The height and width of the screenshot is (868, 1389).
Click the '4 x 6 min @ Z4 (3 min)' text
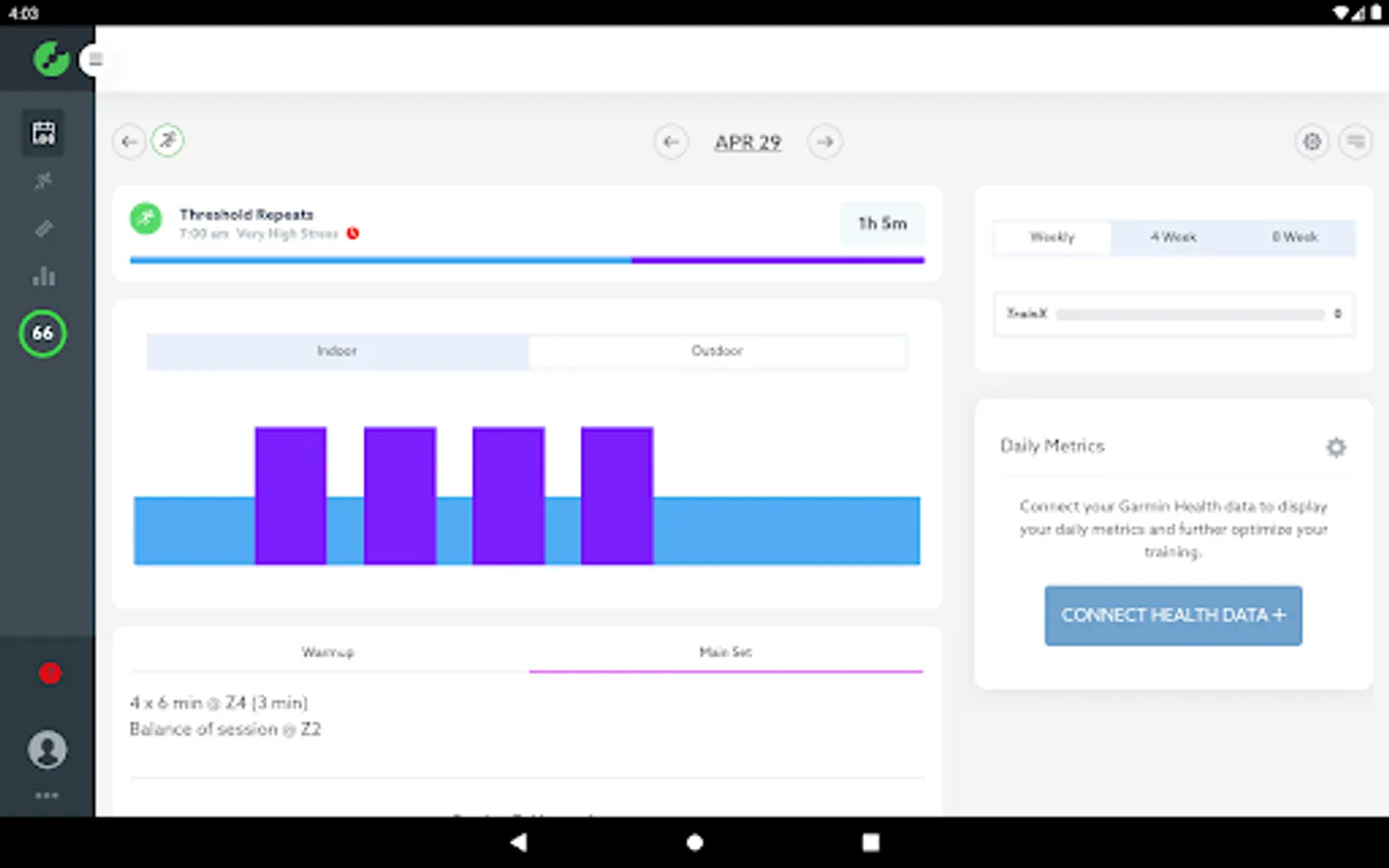pyautogui.click(x=219, y=703)
